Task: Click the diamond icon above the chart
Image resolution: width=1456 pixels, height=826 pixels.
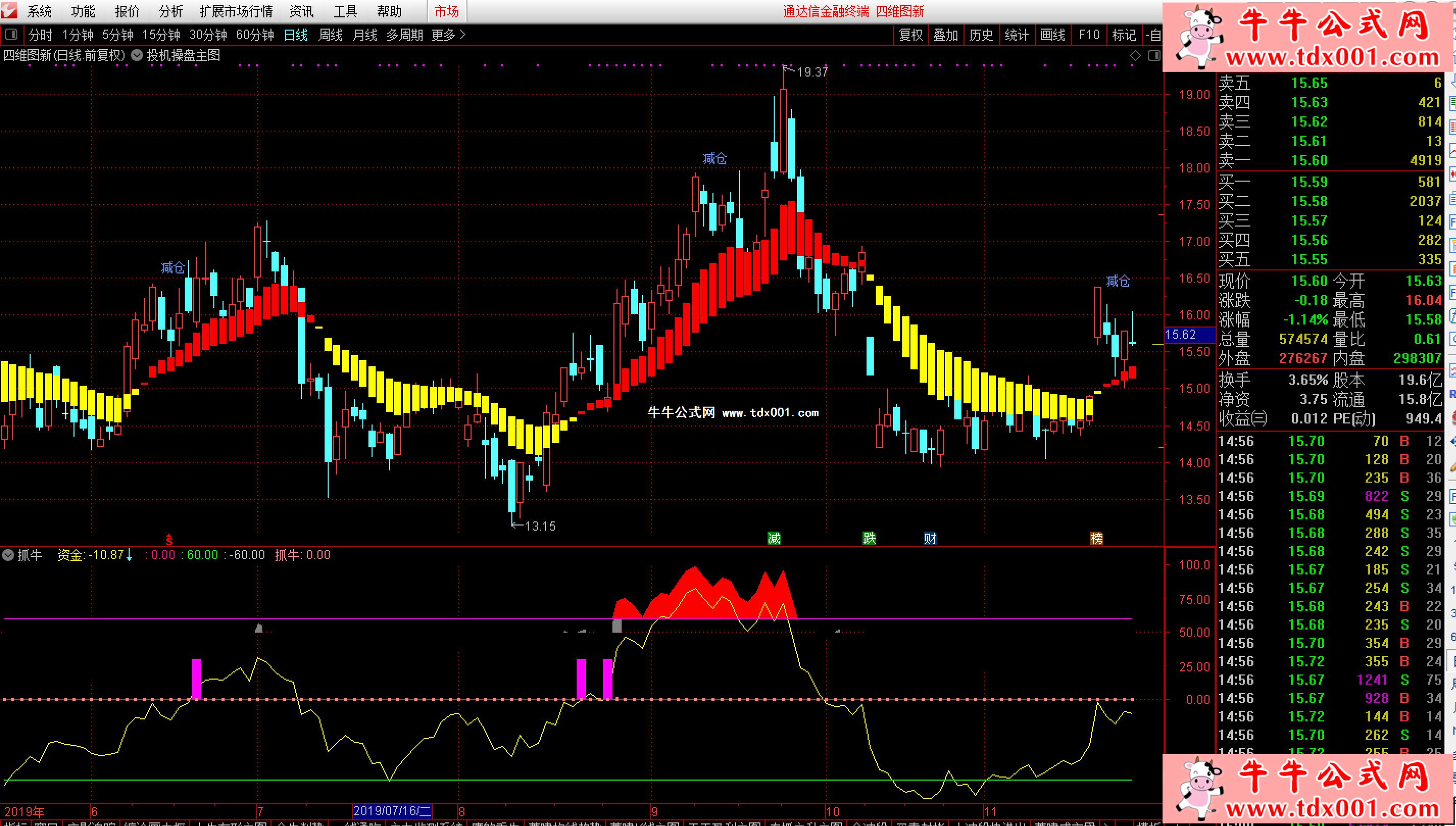Action: [1136, 56]
